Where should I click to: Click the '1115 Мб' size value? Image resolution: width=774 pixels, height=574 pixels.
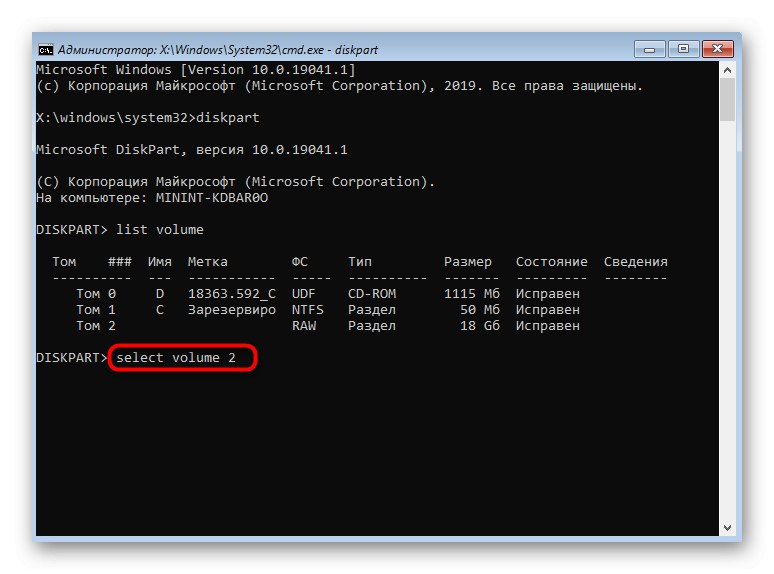click(x=472, y=294)
